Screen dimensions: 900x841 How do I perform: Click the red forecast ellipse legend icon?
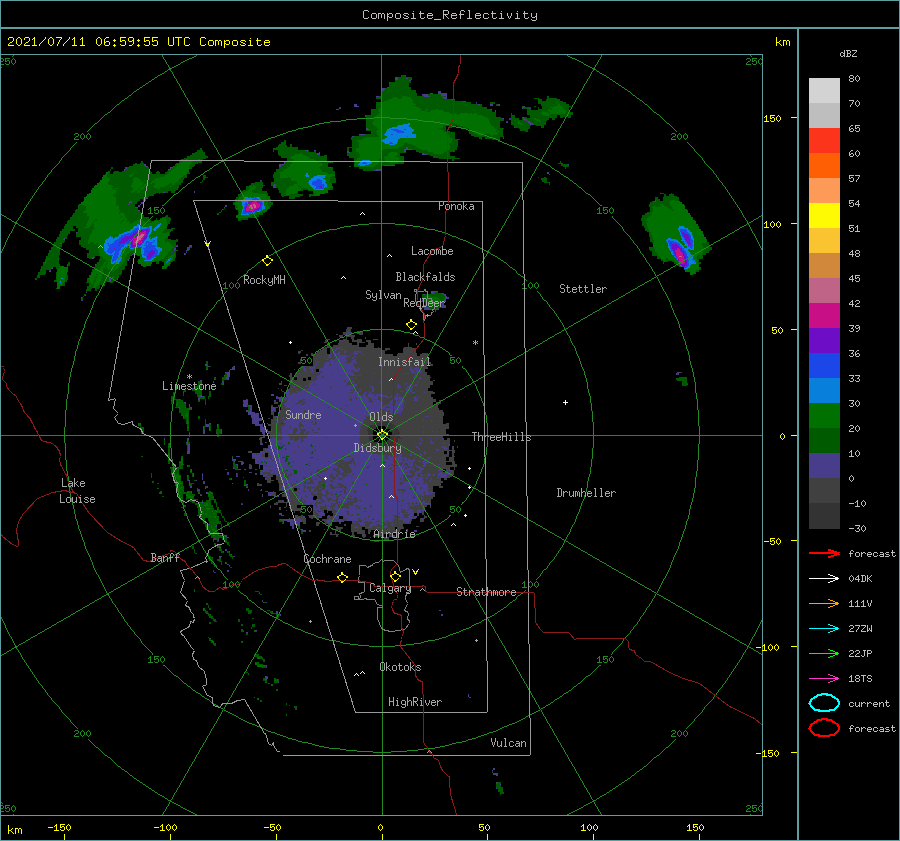click(x=824, y=728)
